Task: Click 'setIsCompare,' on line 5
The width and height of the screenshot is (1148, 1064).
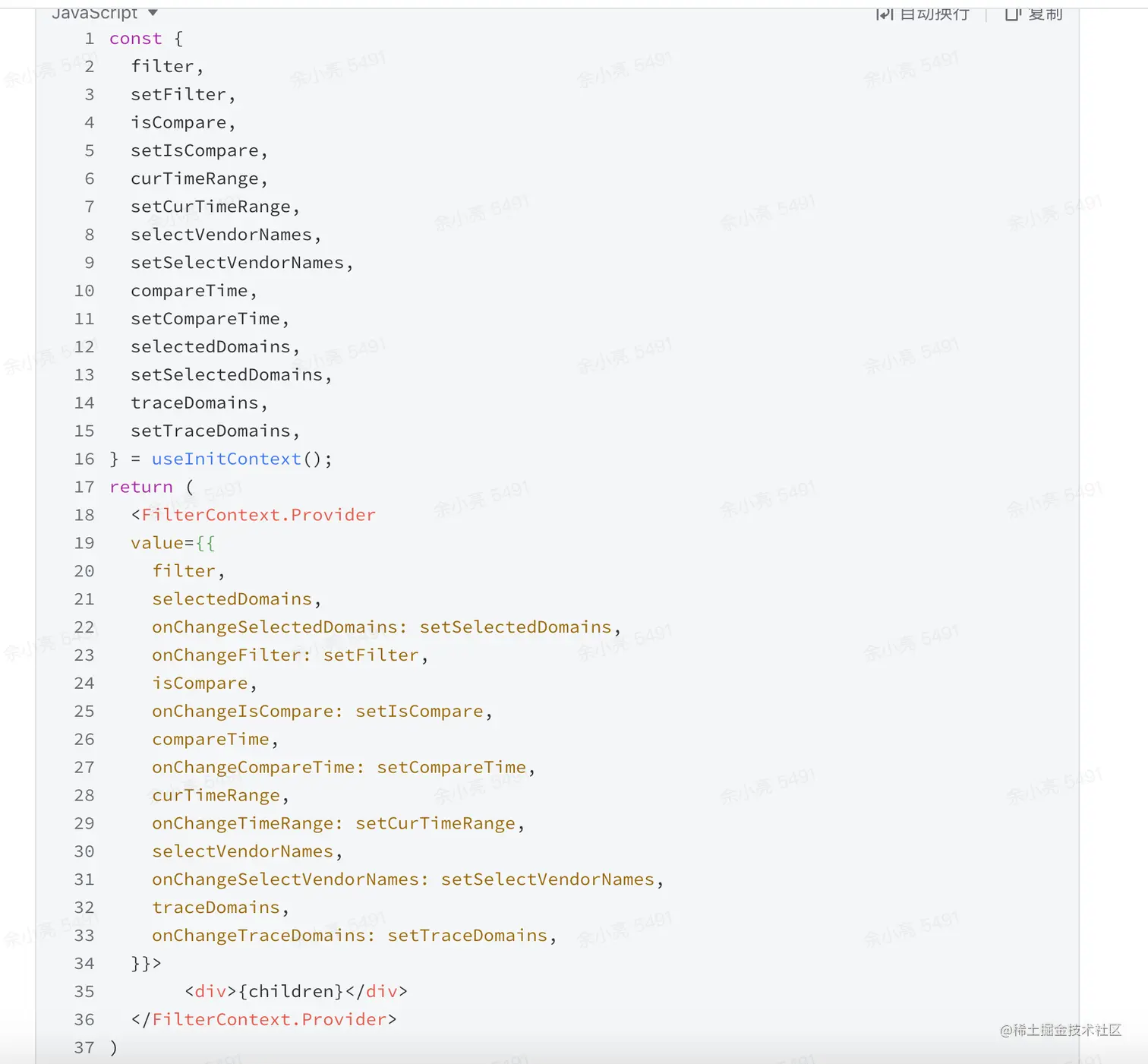Action: [199, 151]
